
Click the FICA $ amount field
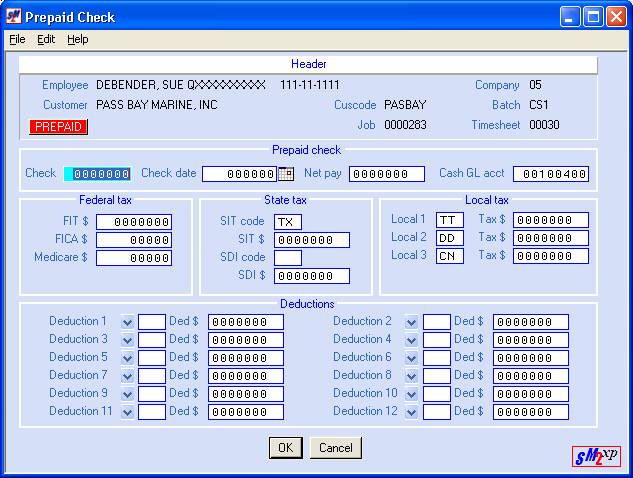(x=134, y=240)
